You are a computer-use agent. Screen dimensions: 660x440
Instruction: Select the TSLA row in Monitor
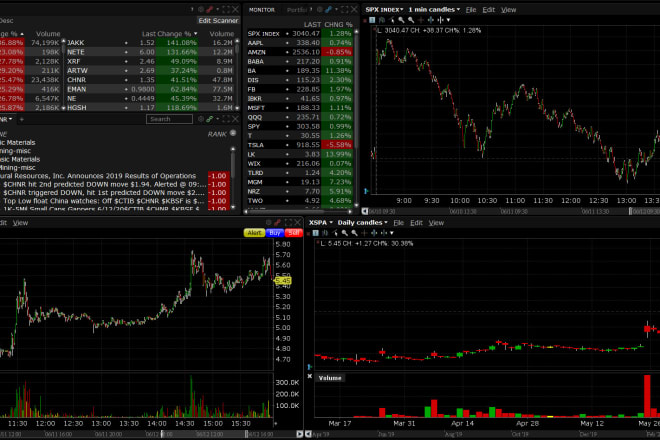[300, 144]
